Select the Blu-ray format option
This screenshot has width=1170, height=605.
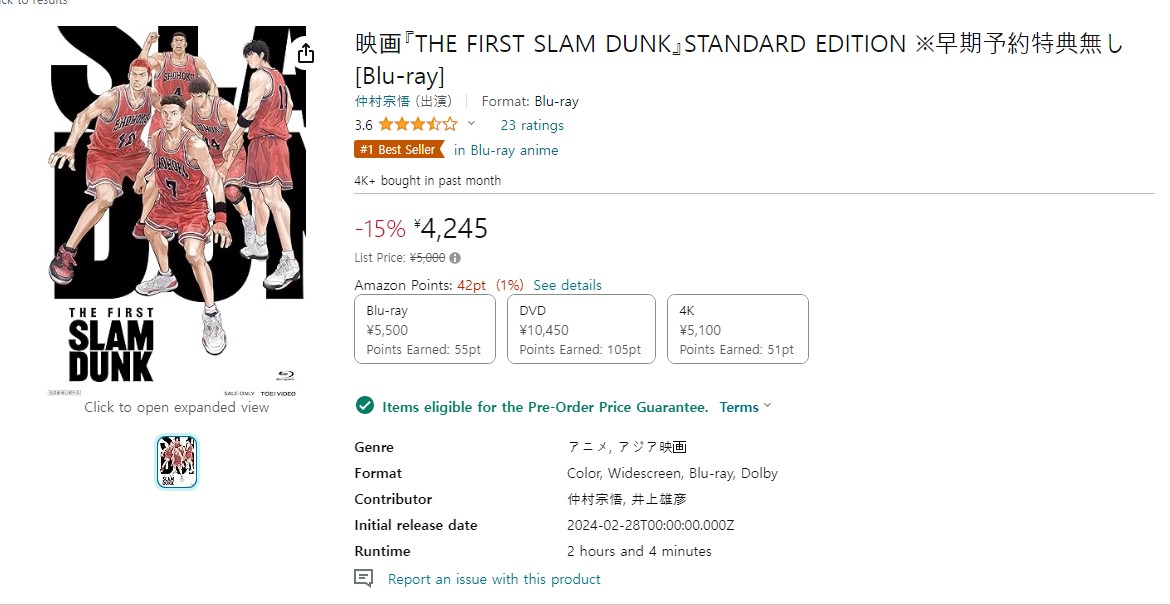coord(425,329)
